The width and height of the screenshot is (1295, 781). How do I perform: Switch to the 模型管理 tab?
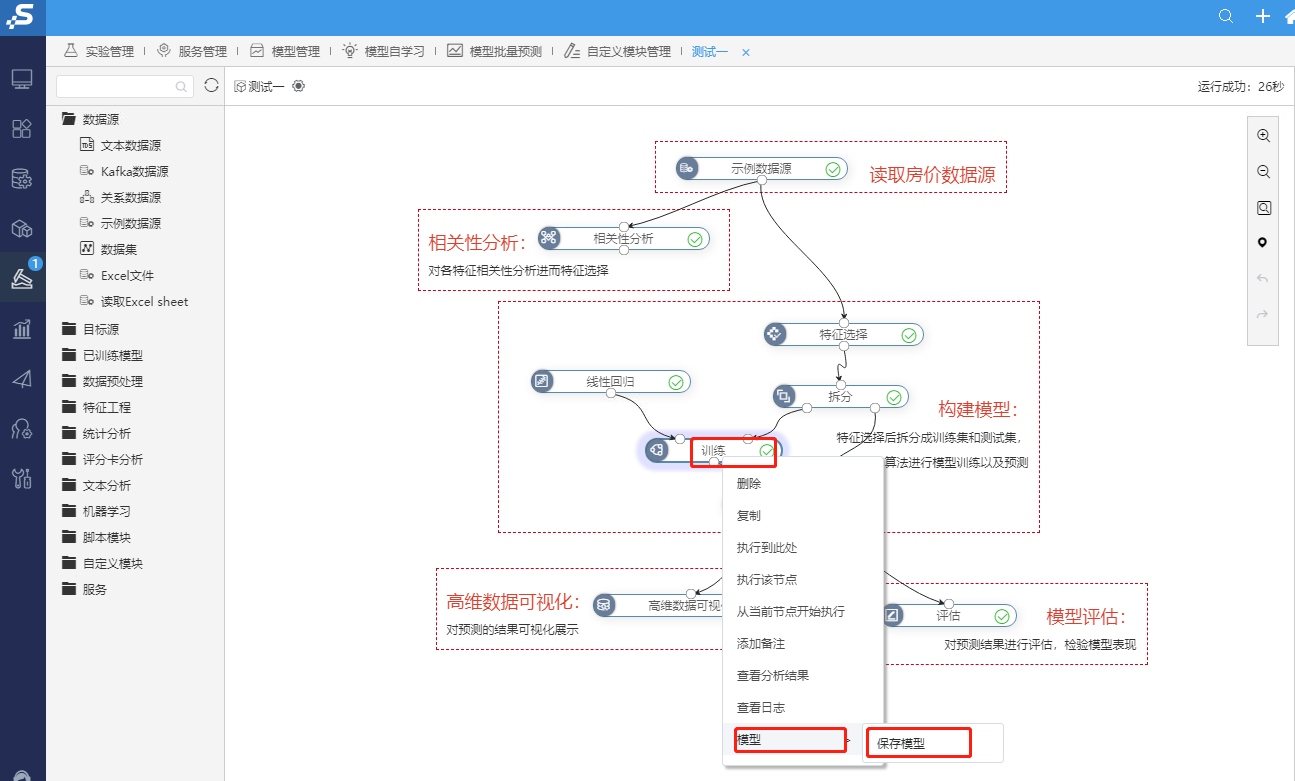tap(285, 51)
